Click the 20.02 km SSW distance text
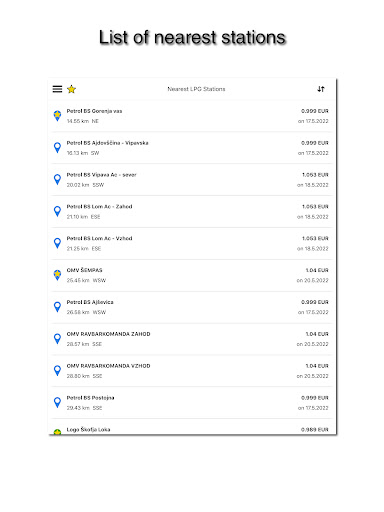384x512 pixels. [x=85, y=185]
